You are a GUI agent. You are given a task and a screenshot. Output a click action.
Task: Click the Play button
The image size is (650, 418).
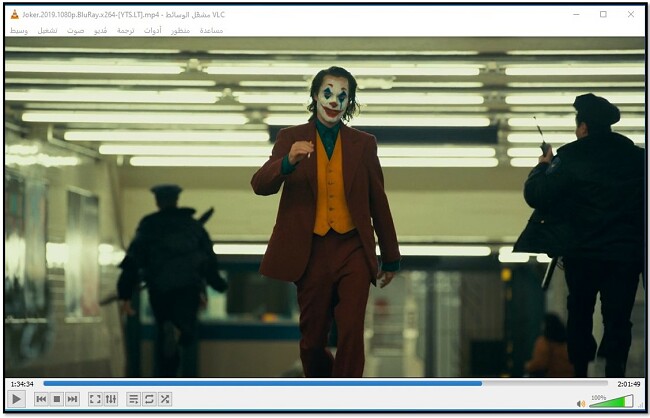click(x=16, y=399)
